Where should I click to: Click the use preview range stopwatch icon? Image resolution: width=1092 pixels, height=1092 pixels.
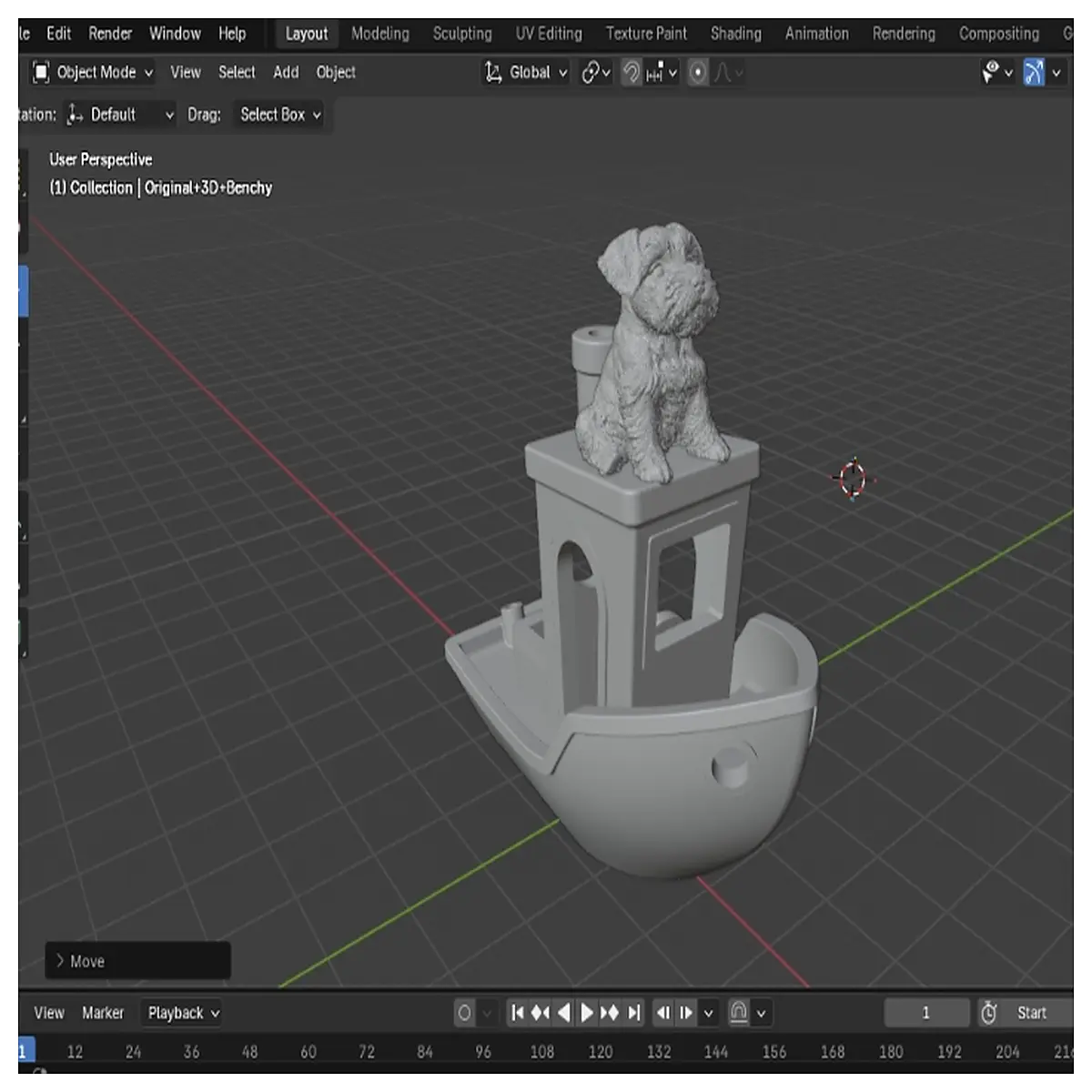pyautogui.click(x=988, y=1013)
